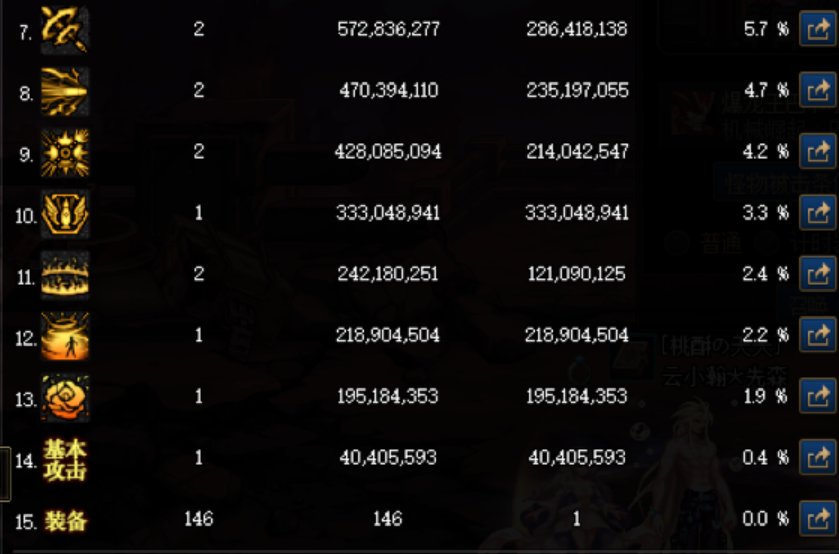The height and width of the screenshot is (554, 839).
Task: Select the bullet beam skill icon in row 8
Action: pos(65,92)
